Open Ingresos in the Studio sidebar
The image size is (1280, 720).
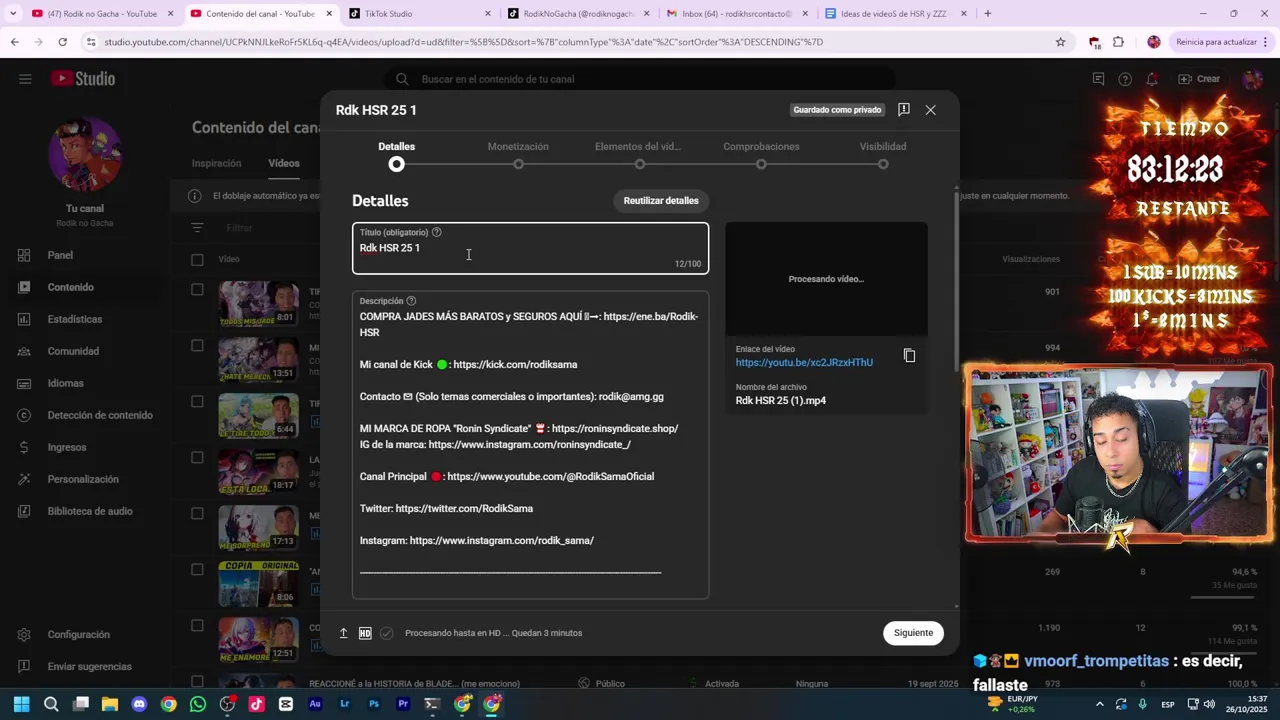85,447
